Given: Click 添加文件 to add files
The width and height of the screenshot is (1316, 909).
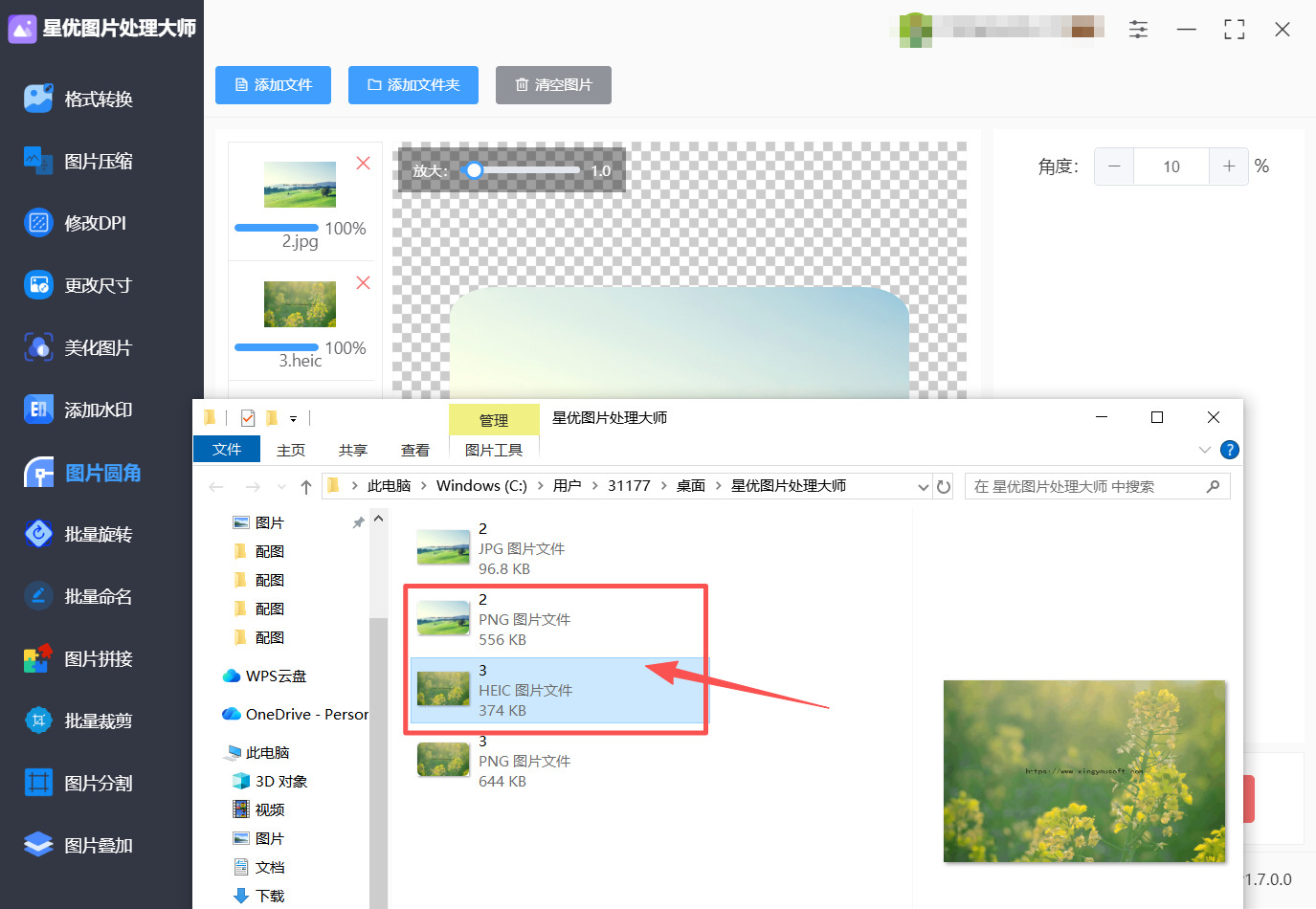Looking at the screenshot, I should 273,85.
